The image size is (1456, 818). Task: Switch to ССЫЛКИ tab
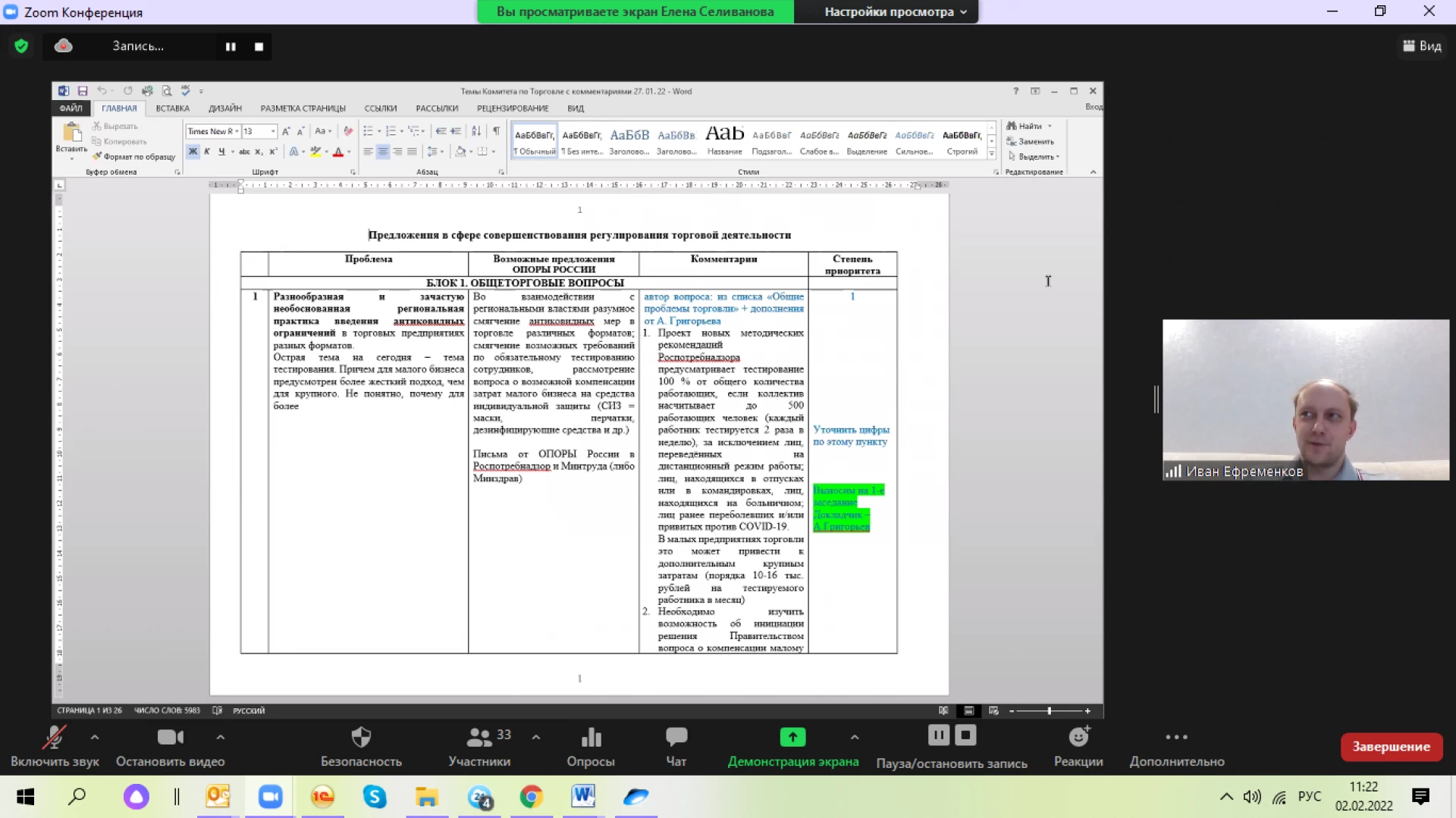click(381, 108)
